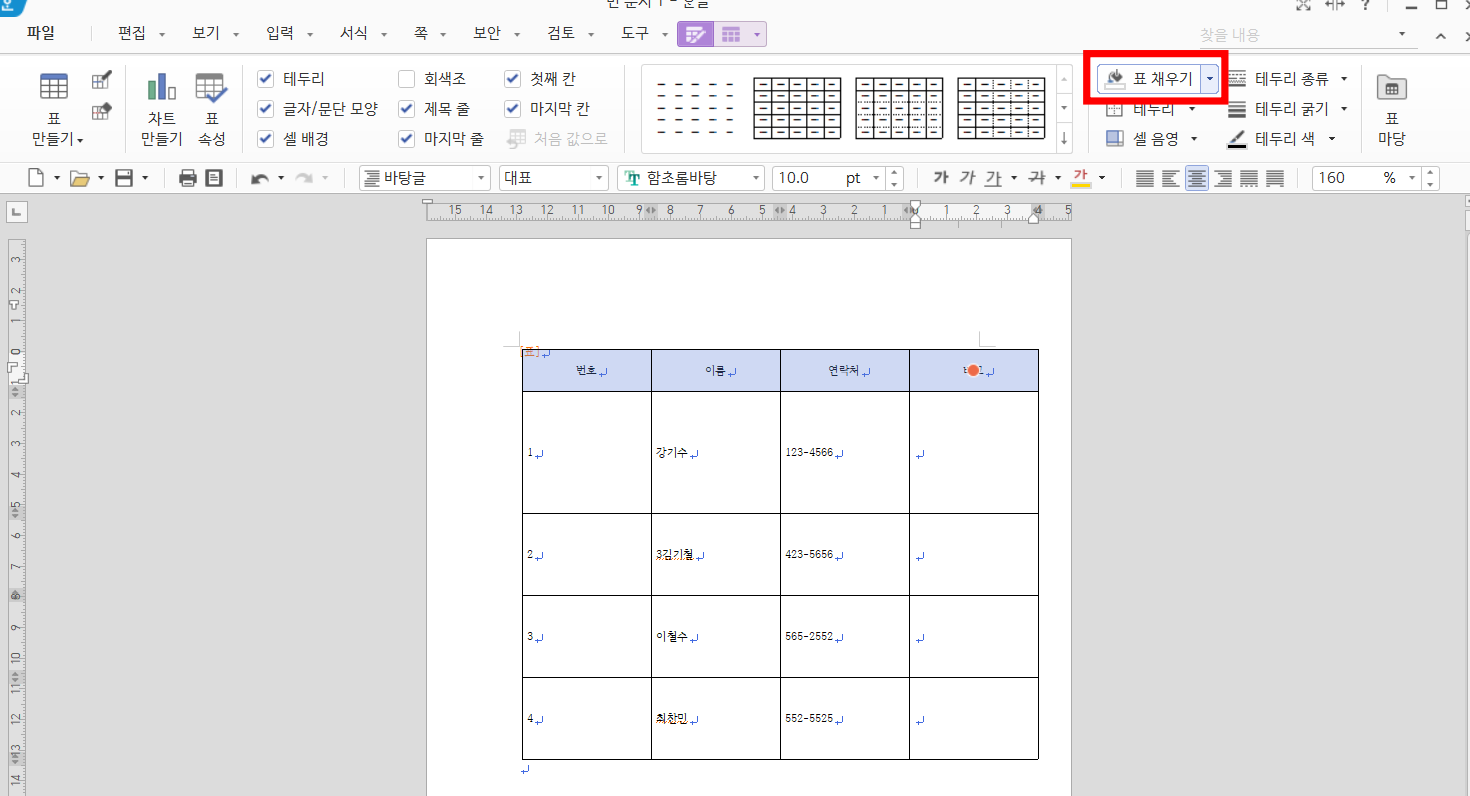Open the 파일 menu
The width and height of the screenshot is (1470, 796).
(41, 34)
